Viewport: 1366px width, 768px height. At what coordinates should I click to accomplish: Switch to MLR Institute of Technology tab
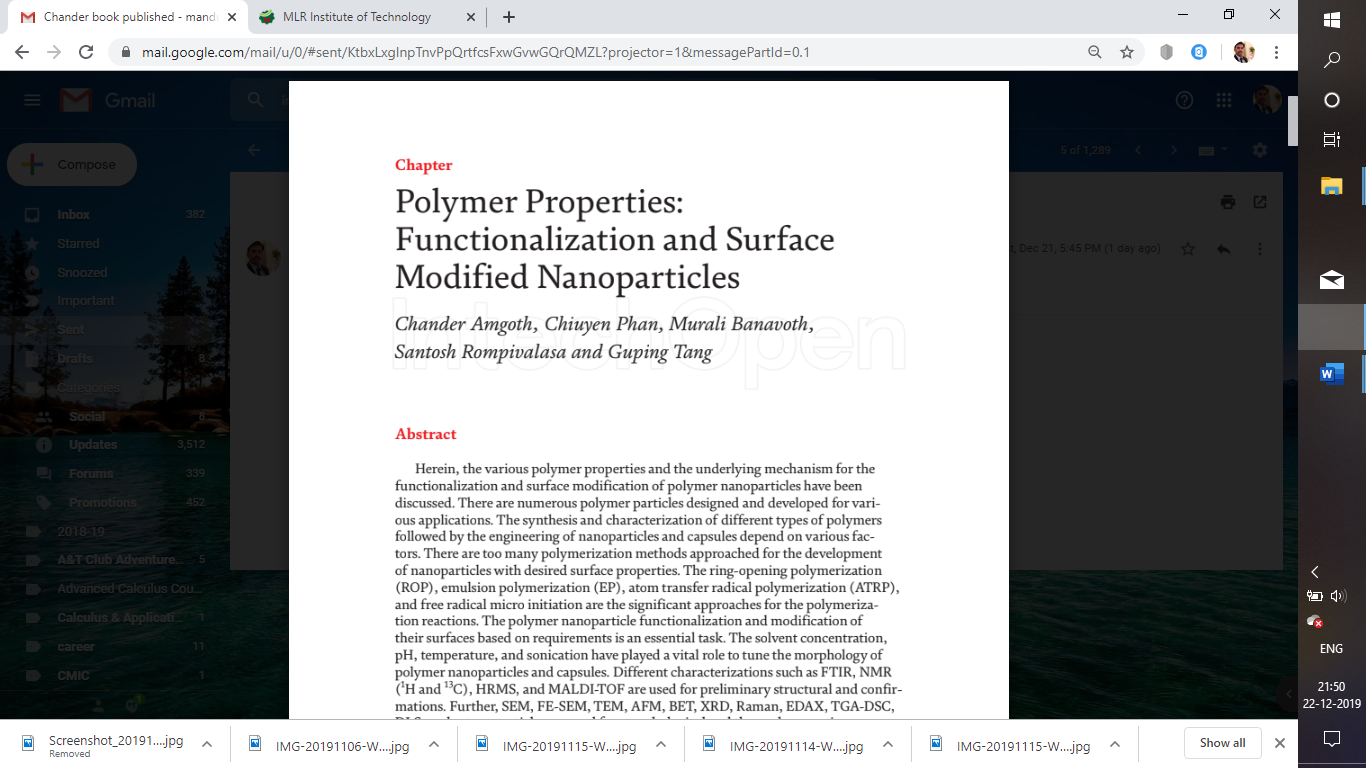[357, 17]
